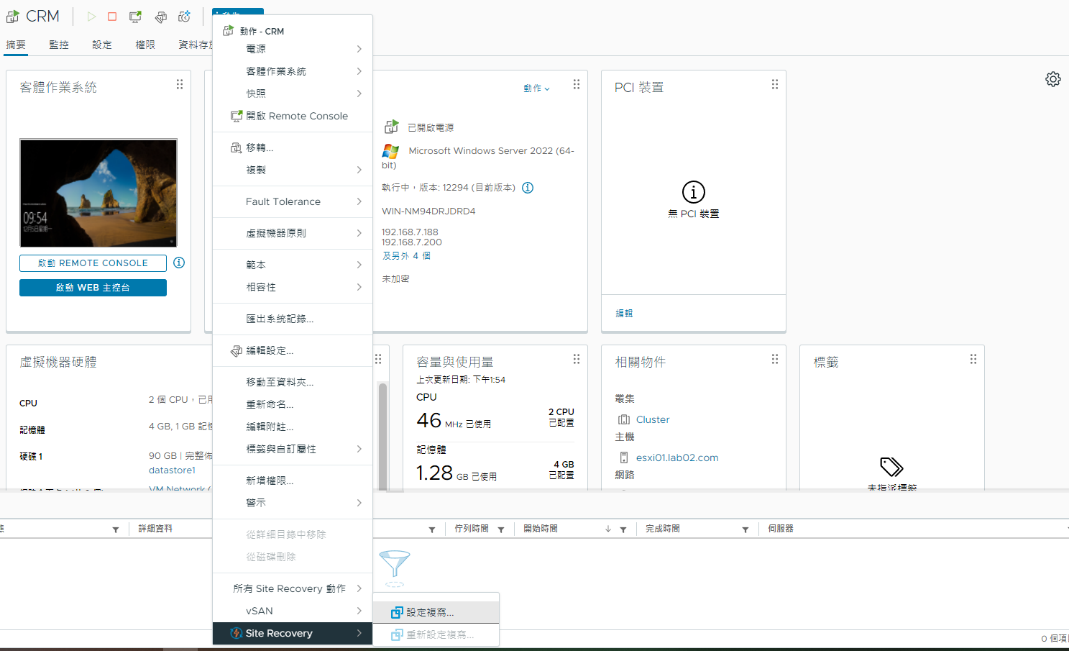Click the 及另外 4 個 IP addresses link
The image size is (1069, 651).
(406, 256)
